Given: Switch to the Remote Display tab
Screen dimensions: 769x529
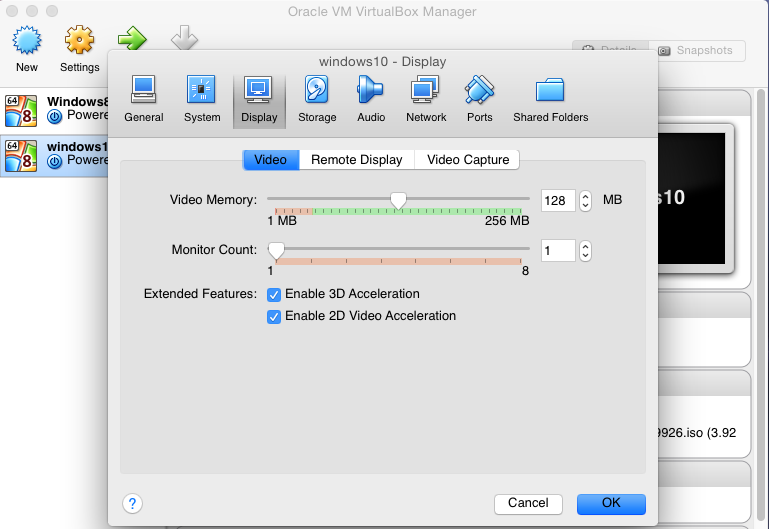Looking at the screenshot, I should pos(356,159).
